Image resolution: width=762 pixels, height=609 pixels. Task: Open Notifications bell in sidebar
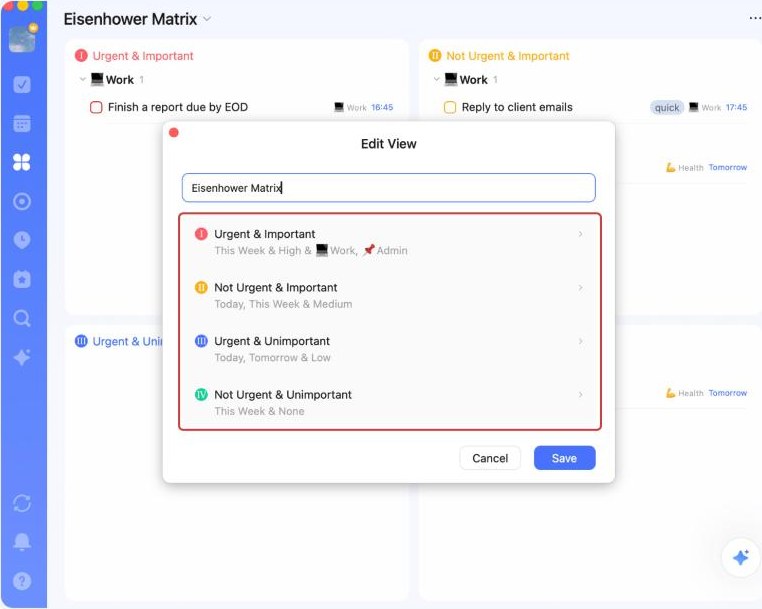click(22, 541)
